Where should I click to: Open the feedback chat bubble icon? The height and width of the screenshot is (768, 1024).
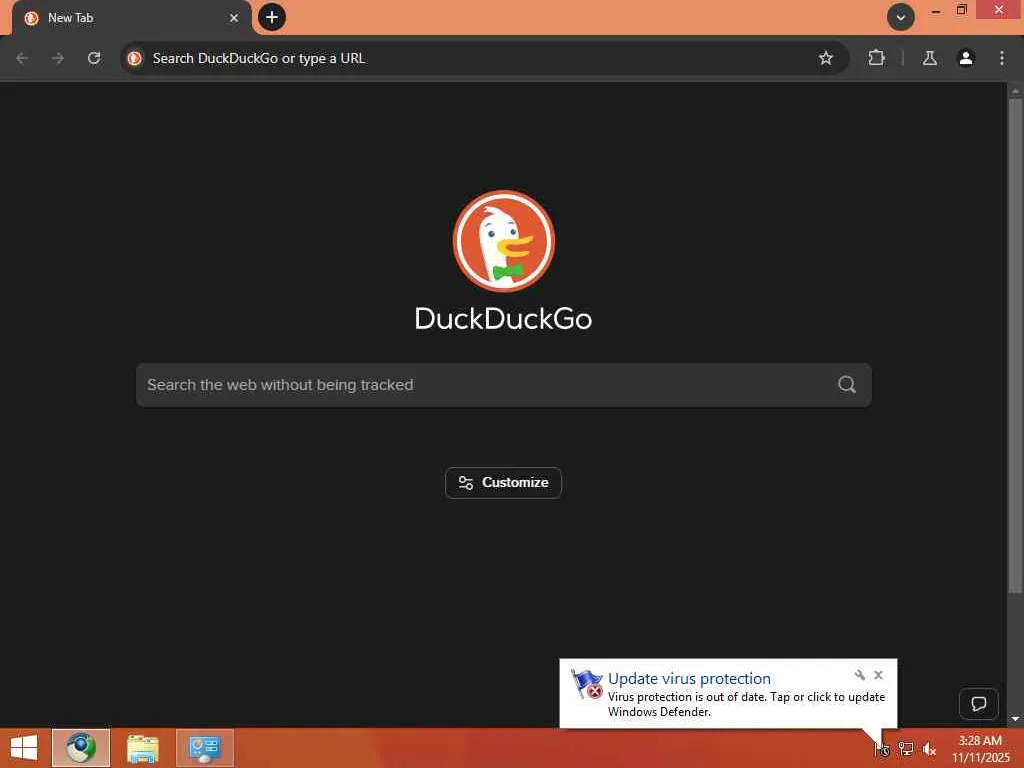tap(978, 703)
